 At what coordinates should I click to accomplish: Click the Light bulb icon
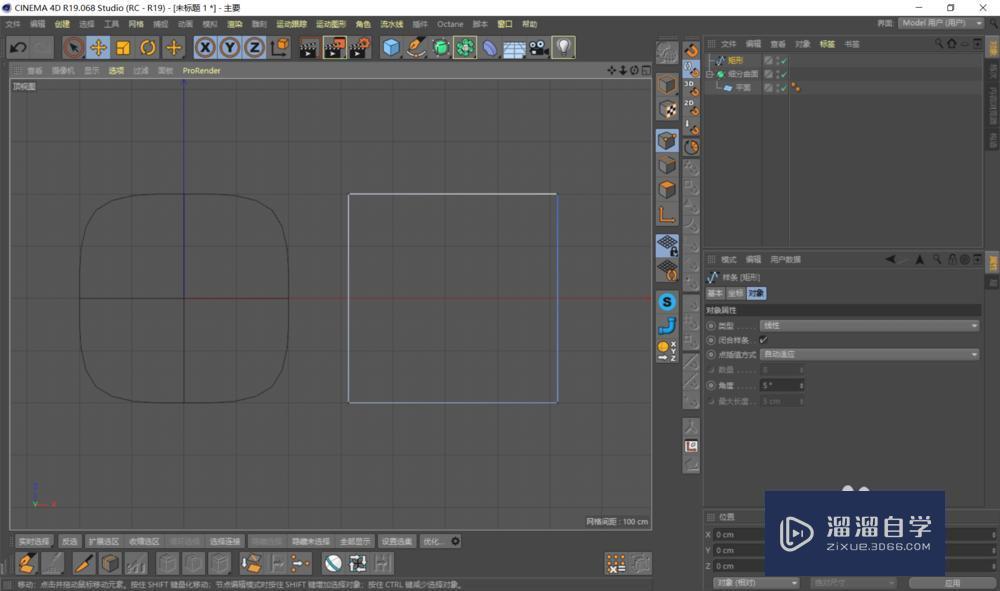pyautogui.click(x=564, y=47)
